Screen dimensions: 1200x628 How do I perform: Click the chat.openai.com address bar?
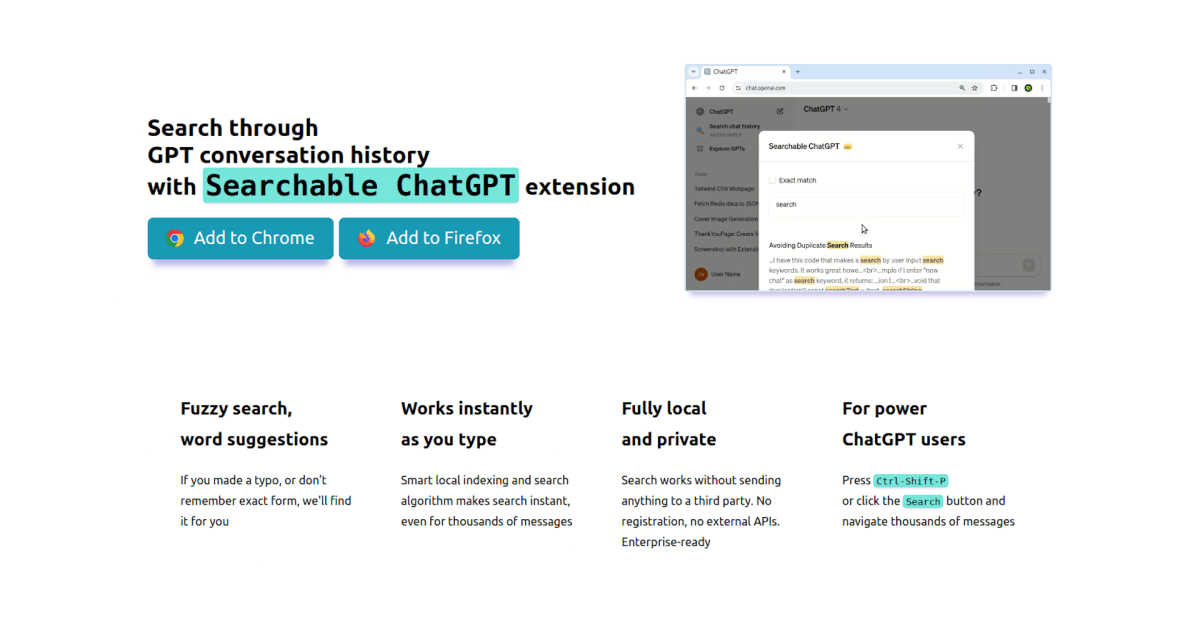[857, 88]
